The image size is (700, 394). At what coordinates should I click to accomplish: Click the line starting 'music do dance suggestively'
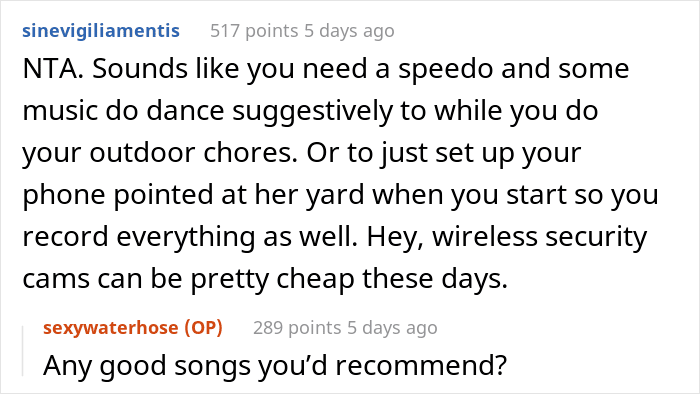click(310, 112)
